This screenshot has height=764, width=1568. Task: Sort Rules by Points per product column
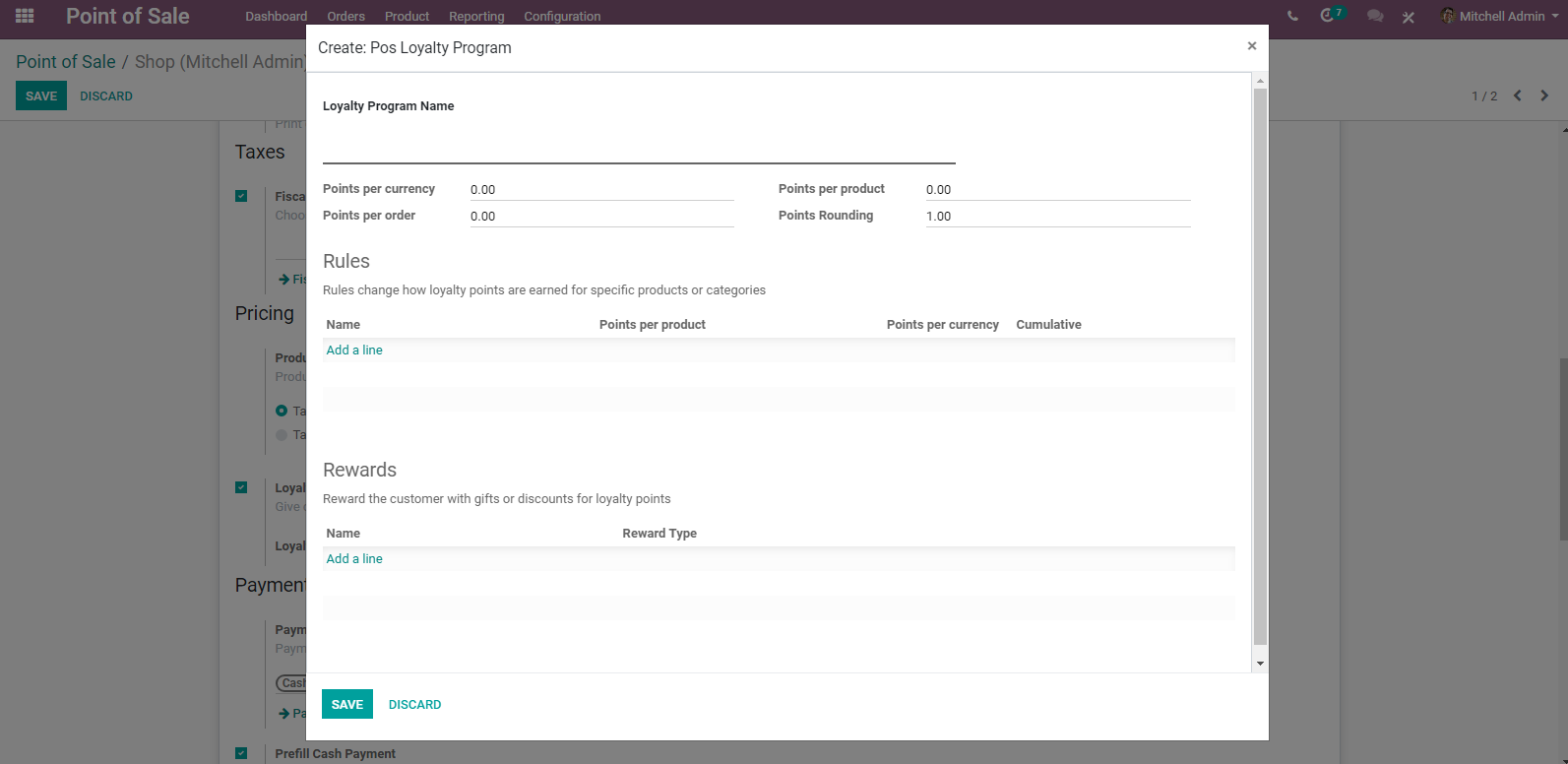653,324
